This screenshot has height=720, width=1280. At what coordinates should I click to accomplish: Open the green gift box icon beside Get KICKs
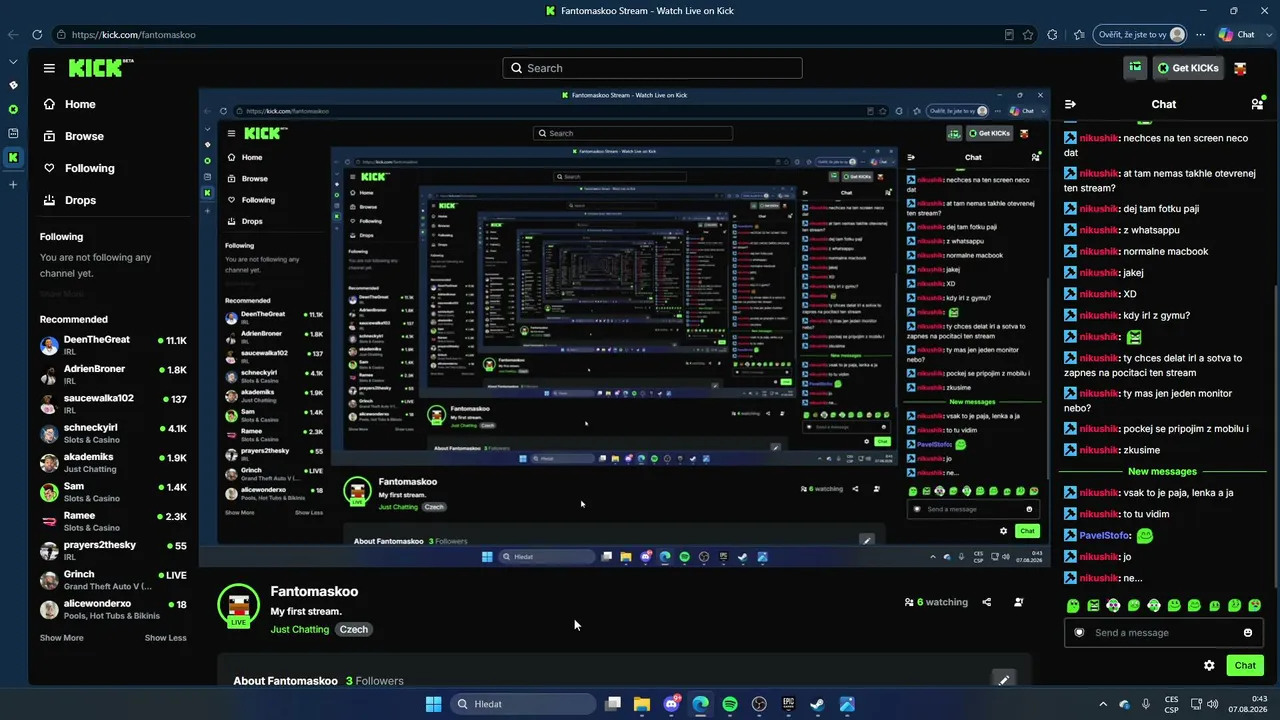coord(1135,68)
